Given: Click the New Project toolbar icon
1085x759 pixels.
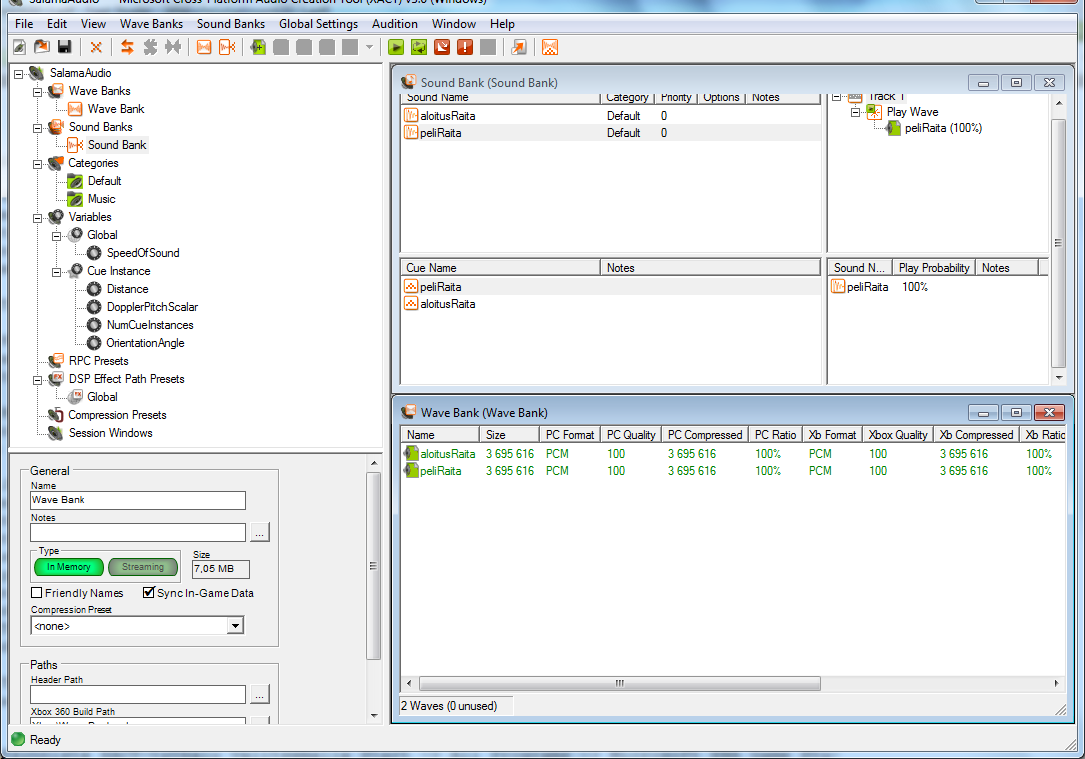Looking at the screenshot, I should (19, 47).
